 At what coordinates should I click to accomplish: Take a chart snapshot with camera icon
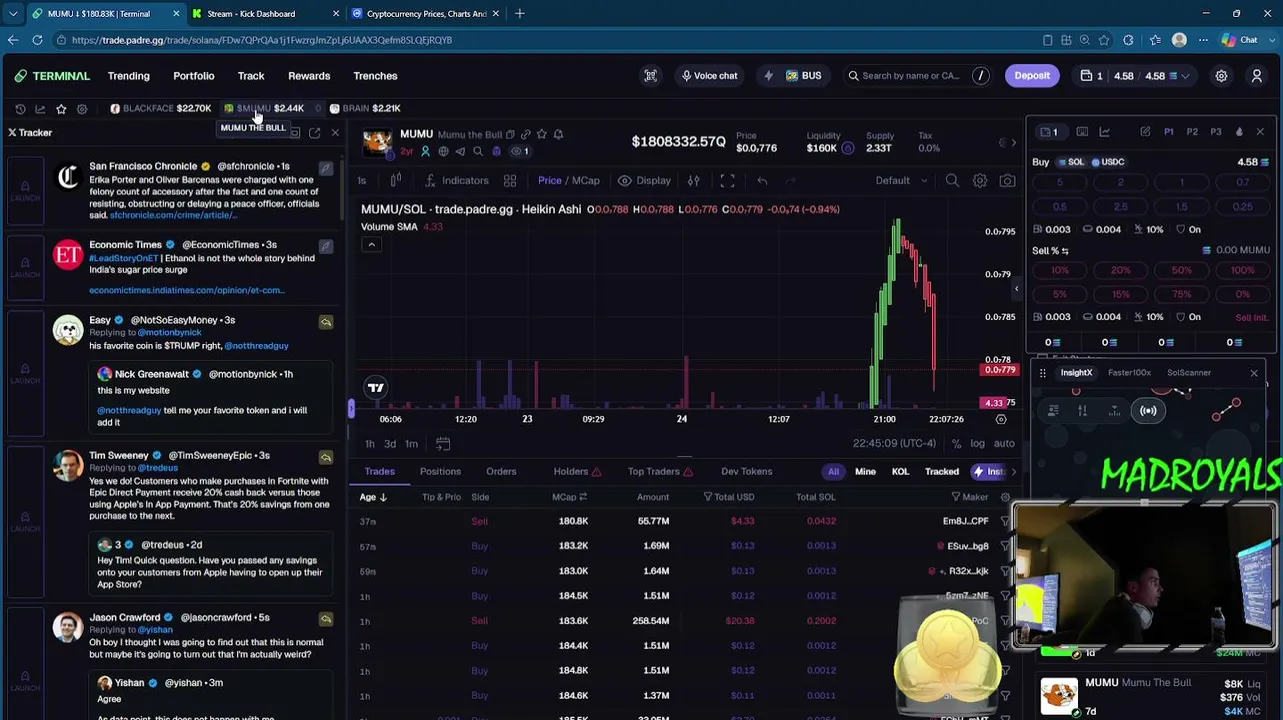(1007, 181)
